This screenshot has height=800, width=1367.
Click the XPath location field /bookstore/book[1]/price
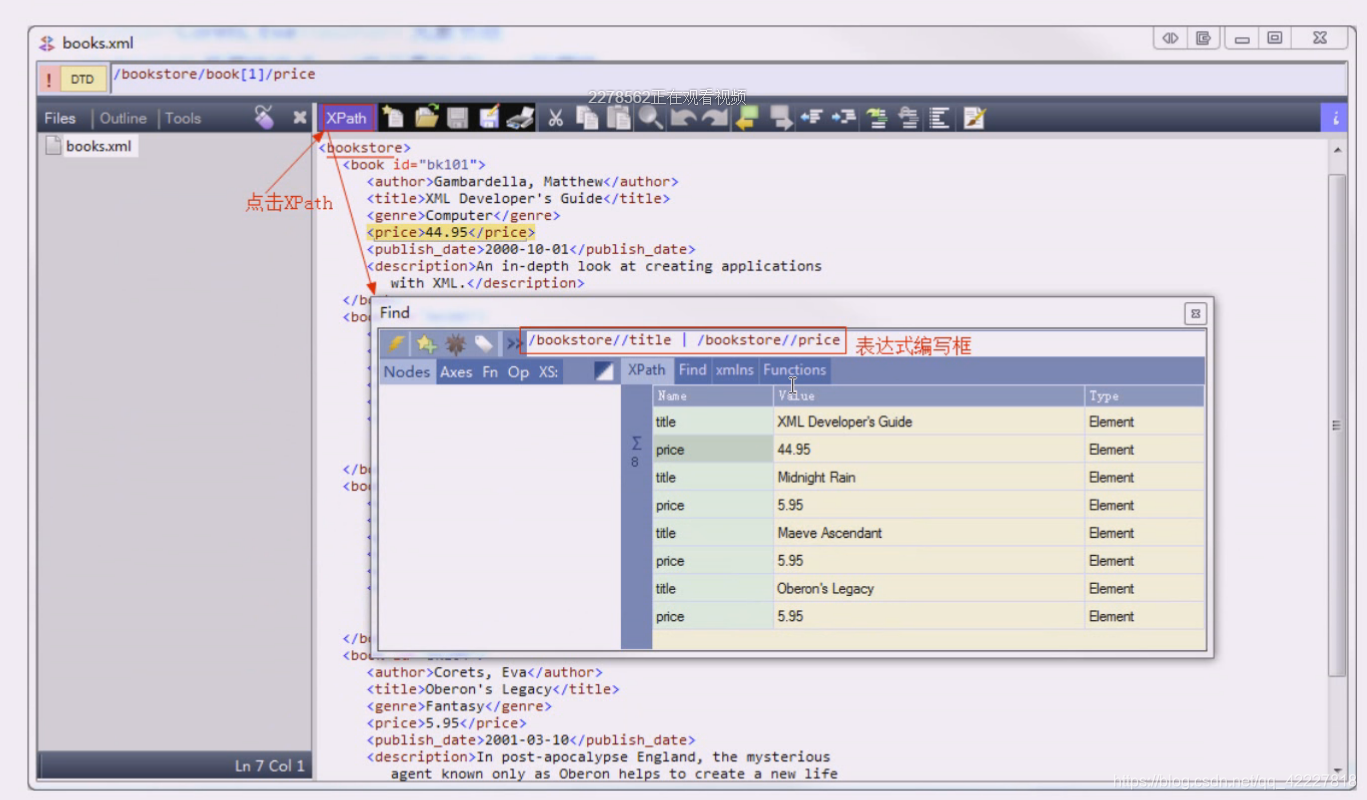729,78
